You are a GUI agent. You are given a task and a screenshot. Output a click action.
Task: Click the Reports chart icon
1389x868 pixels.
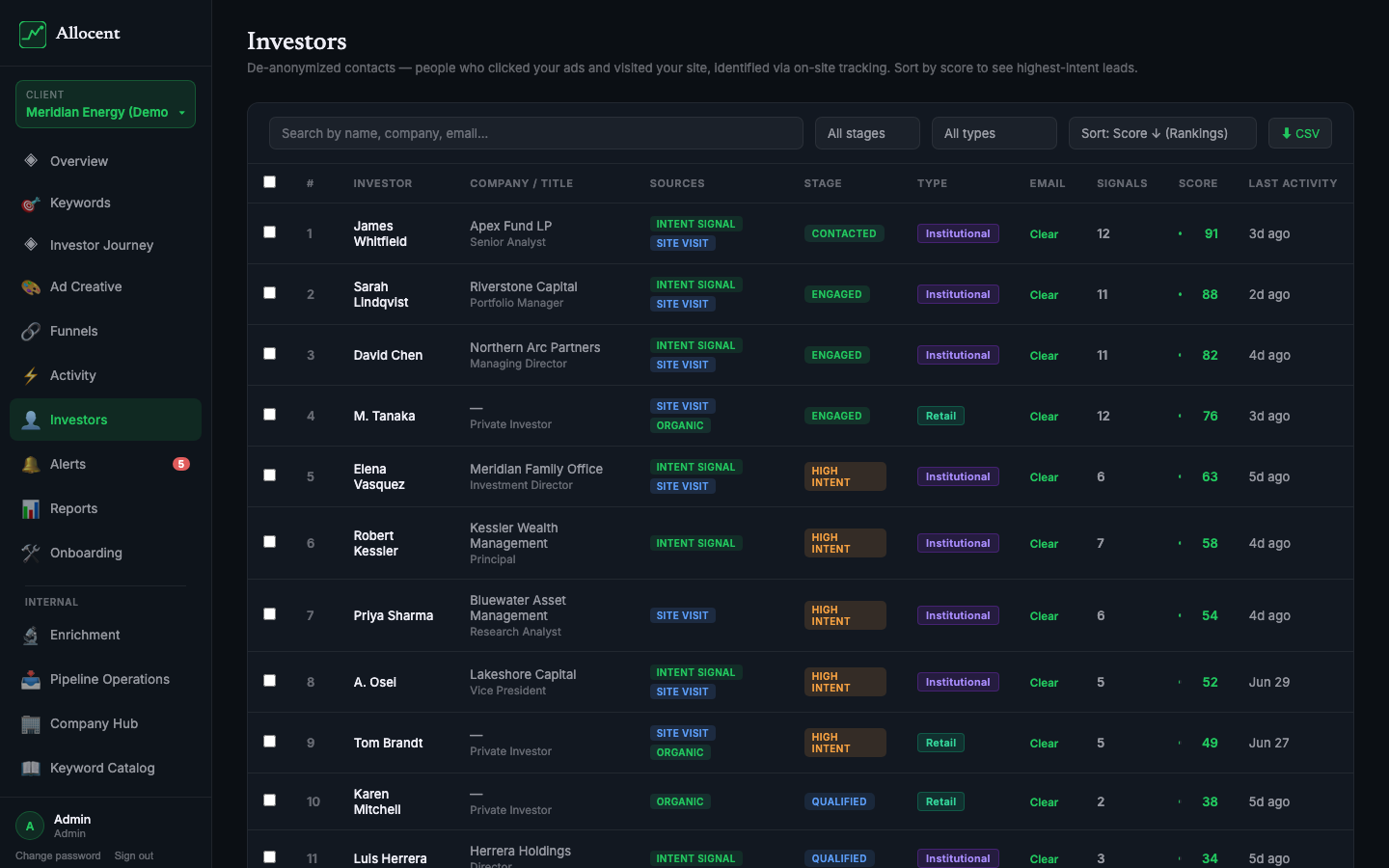click(31, 509)
